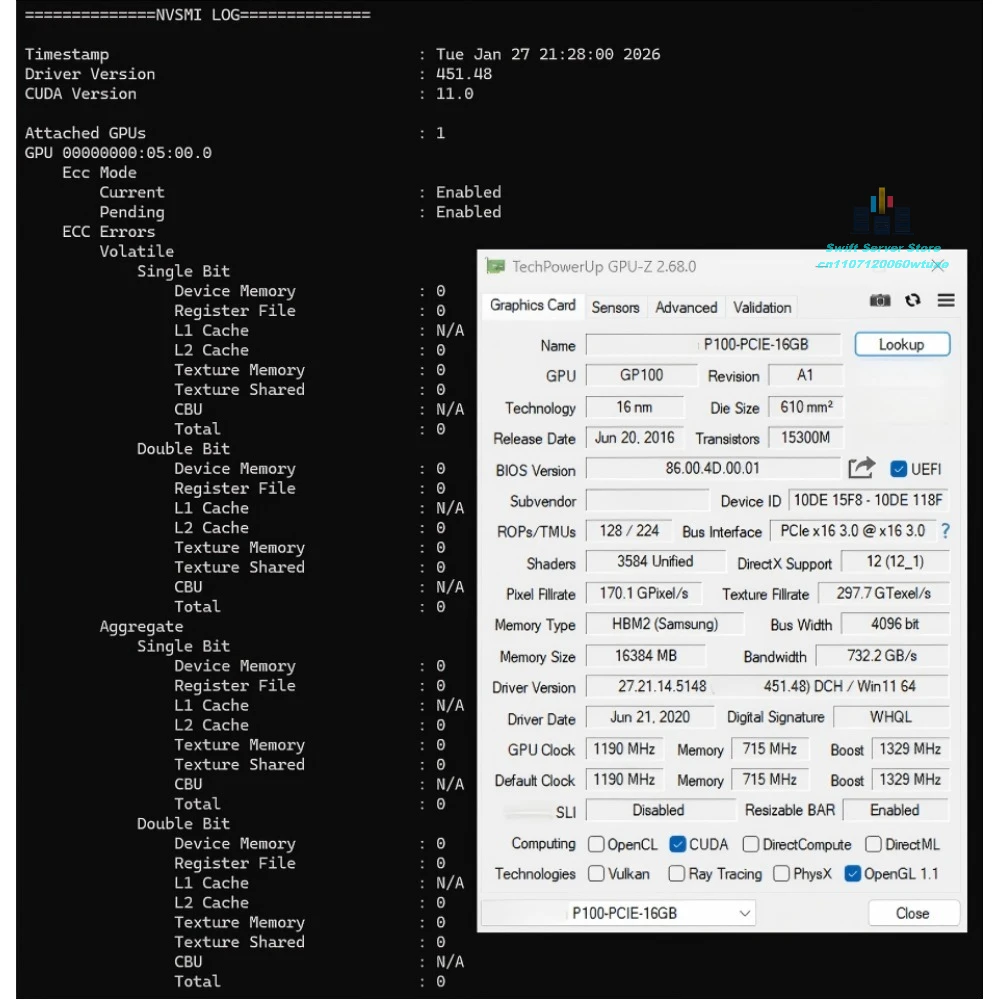The image size is (1000, 1000).
Task: Toggle the PhysX checkbox
Action: [781, 873]
